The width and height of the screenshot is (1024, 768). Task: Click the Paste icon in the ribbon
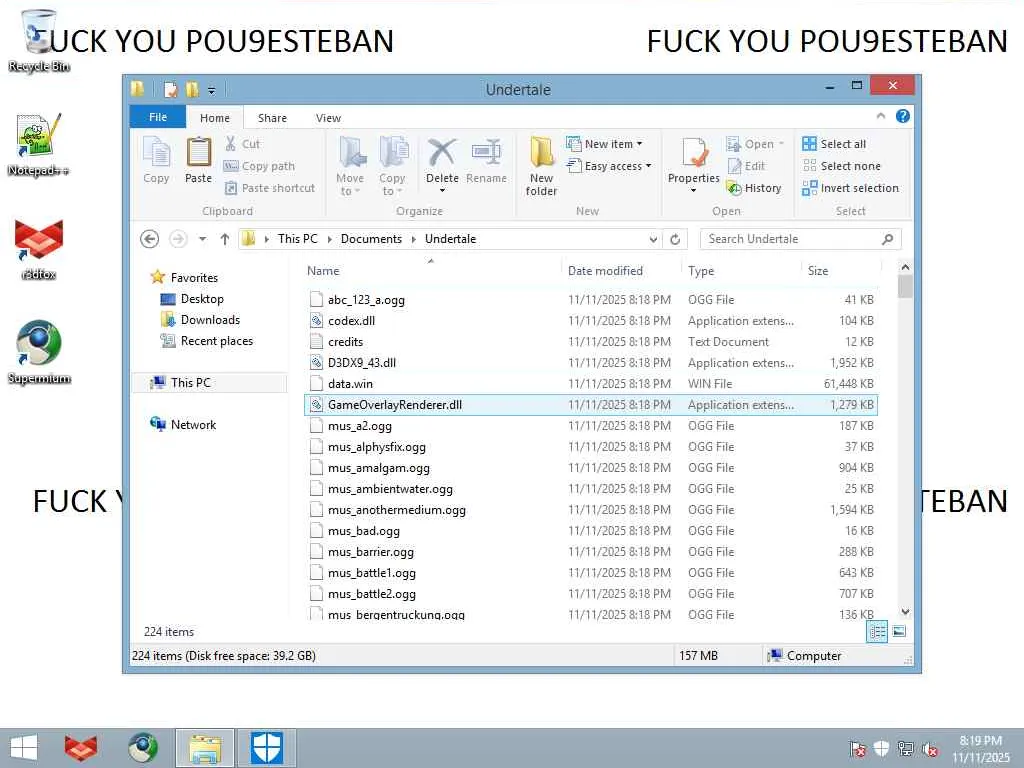point(199,161)
